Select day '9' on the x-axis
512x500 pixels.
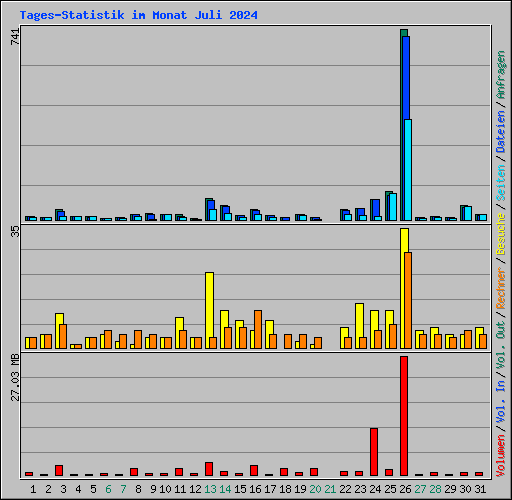(153, 489)
